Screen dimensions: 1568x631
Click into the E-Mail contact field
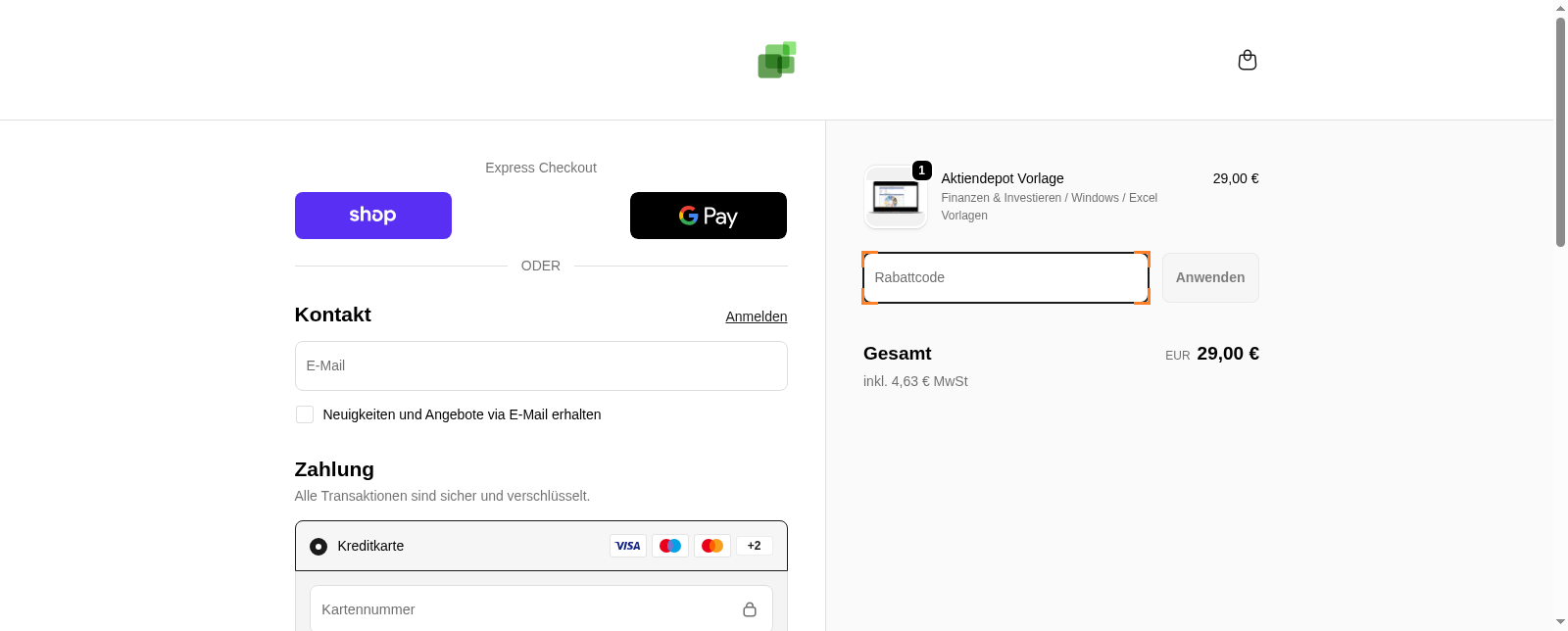pos(541,365)
